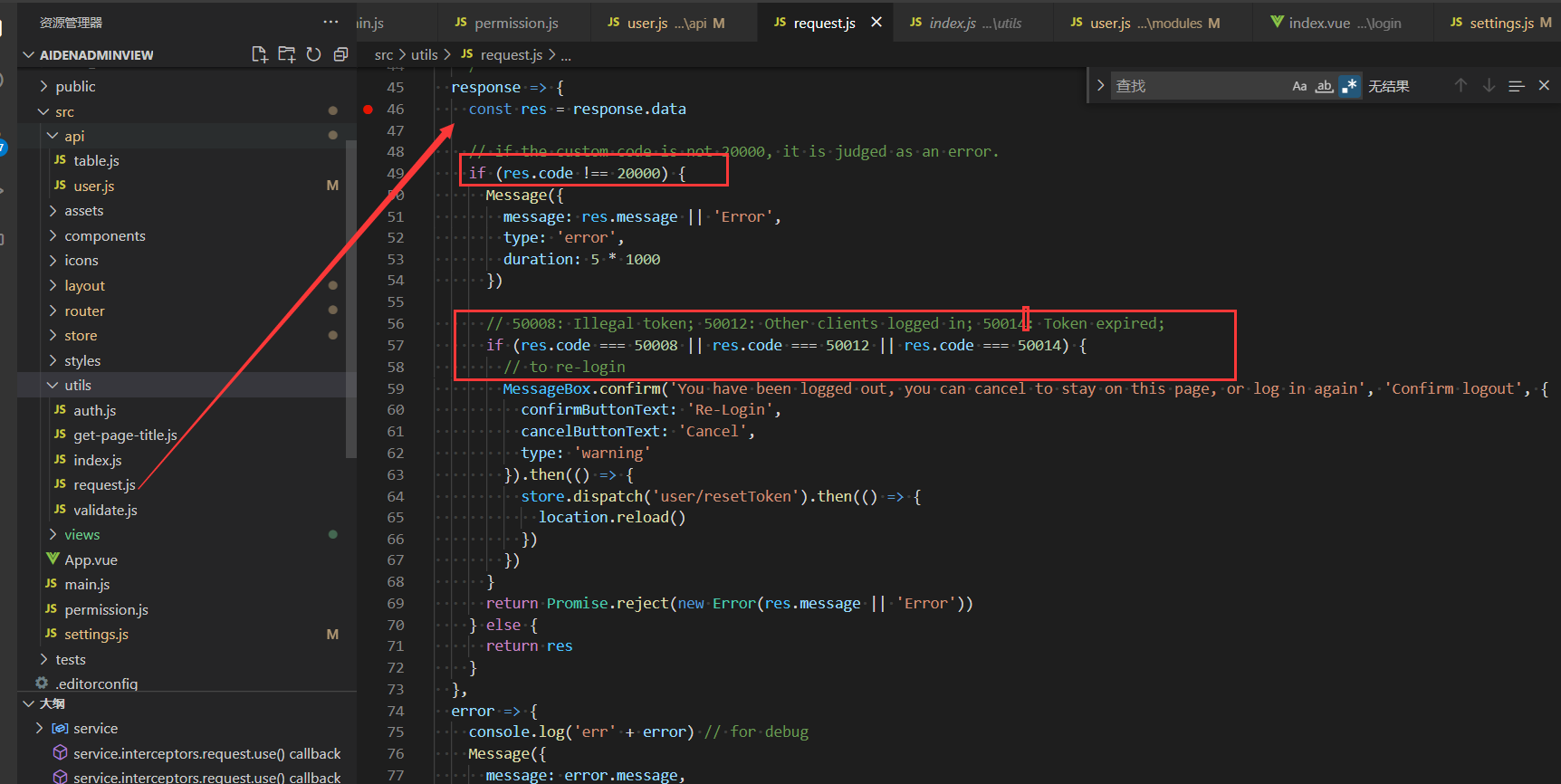Close the request.js tab

(x=876, y=22)
